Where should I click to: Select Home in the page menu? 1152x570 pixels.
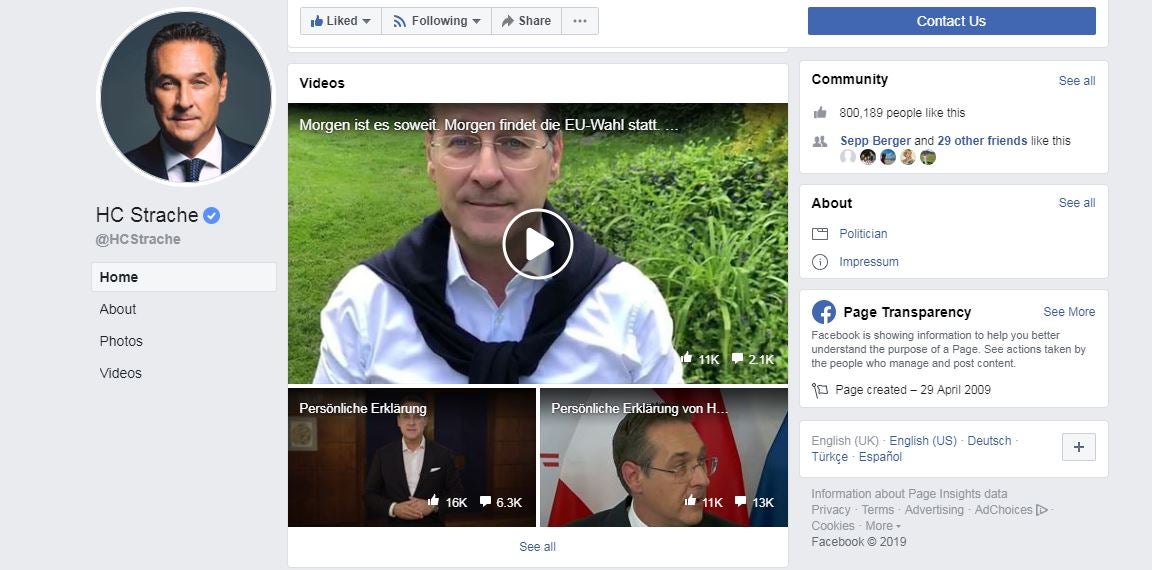[184, 277]
